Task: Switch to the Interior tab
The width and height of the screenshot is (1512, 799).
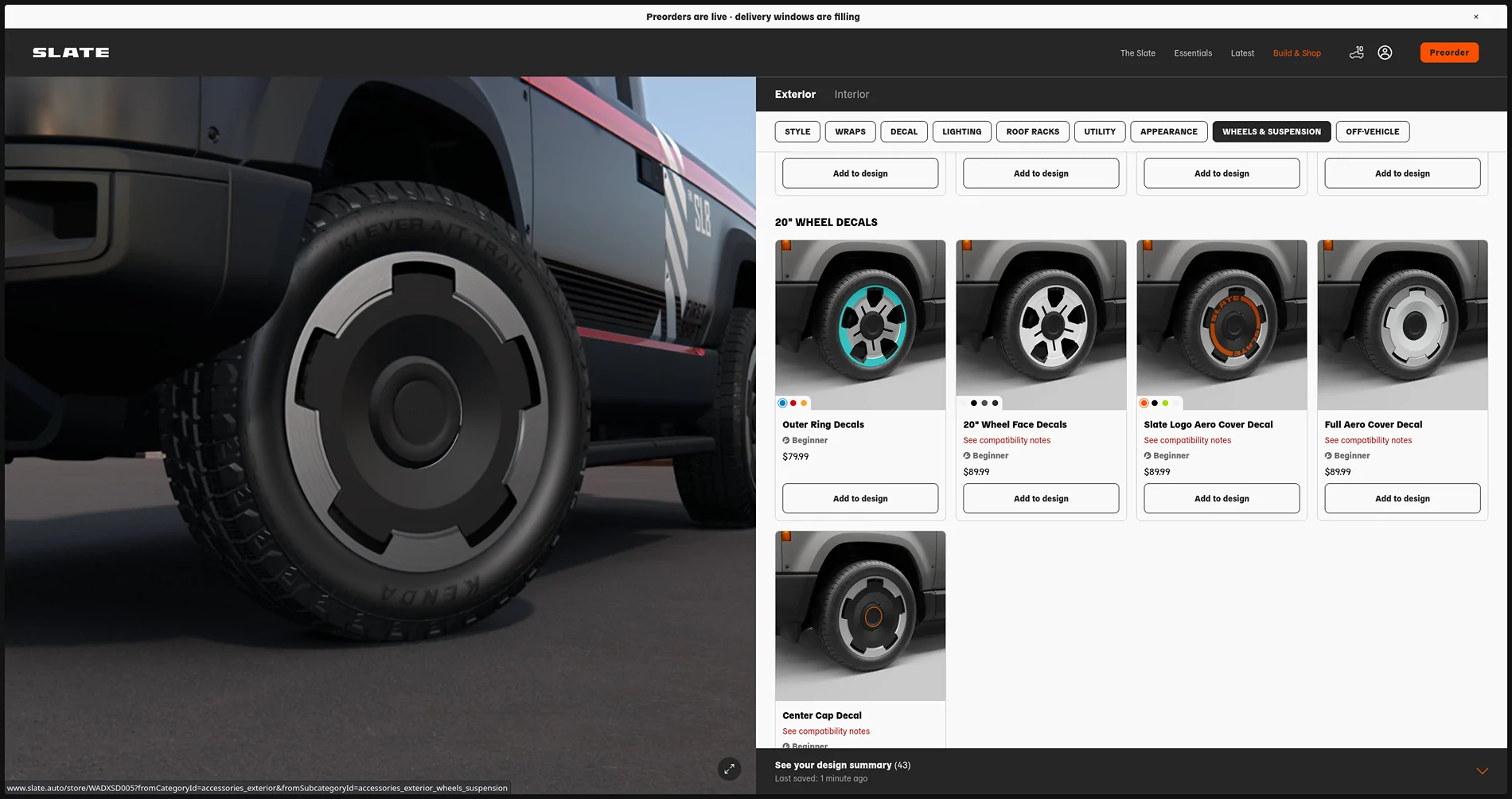Action: [851, 94]
